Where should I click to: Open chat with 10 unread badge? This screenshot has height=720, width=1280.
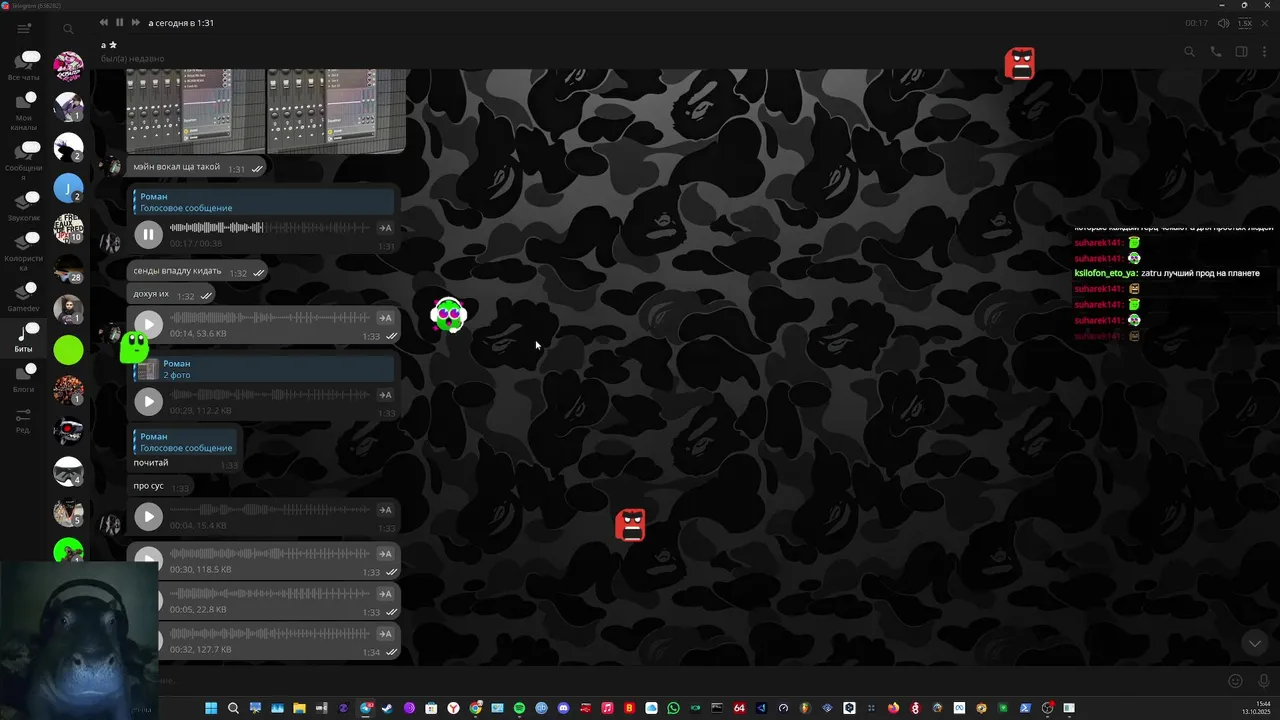68,228
